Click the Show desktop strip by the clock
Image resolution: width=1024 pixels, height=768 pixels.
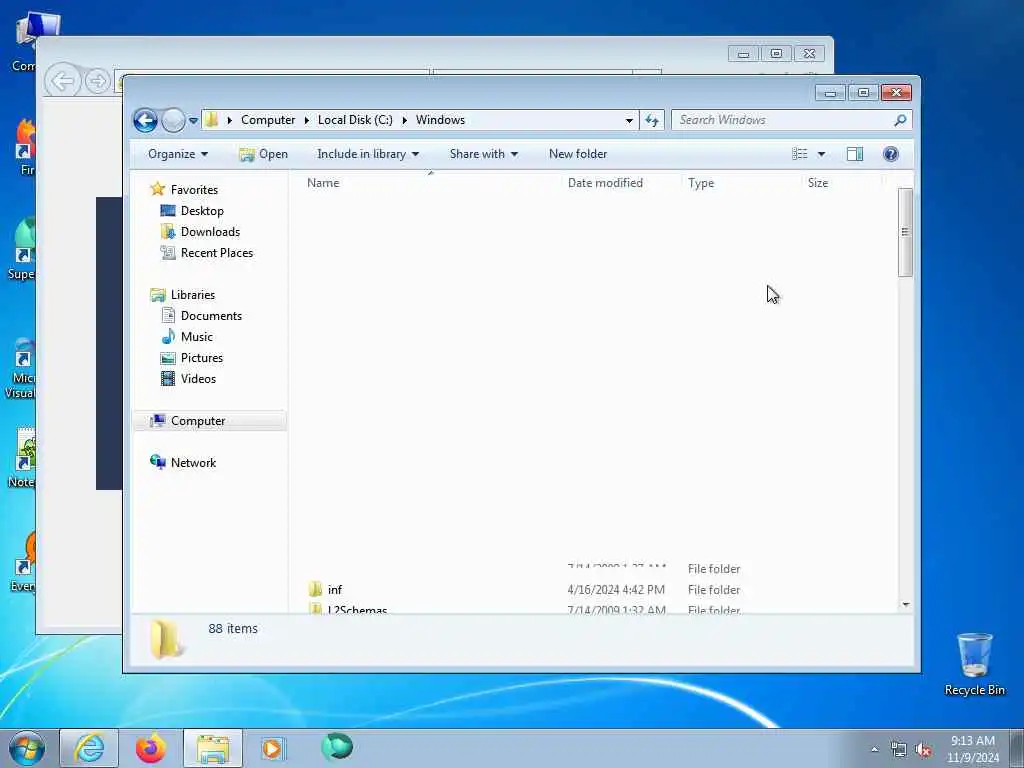[1017, 748]
